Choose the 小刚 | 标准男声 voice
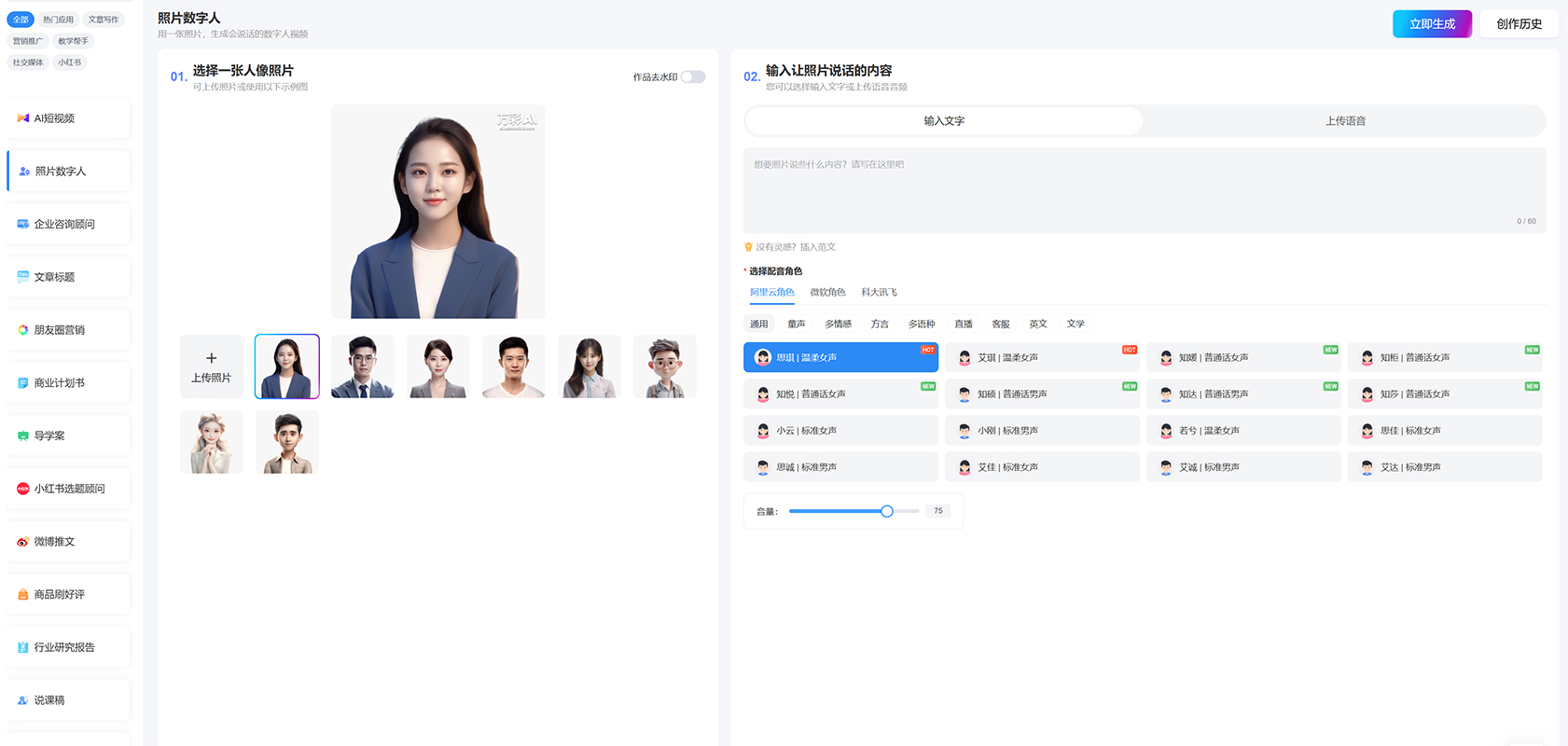This screenshot has height=746, width=1568. tap(1042, 430)
